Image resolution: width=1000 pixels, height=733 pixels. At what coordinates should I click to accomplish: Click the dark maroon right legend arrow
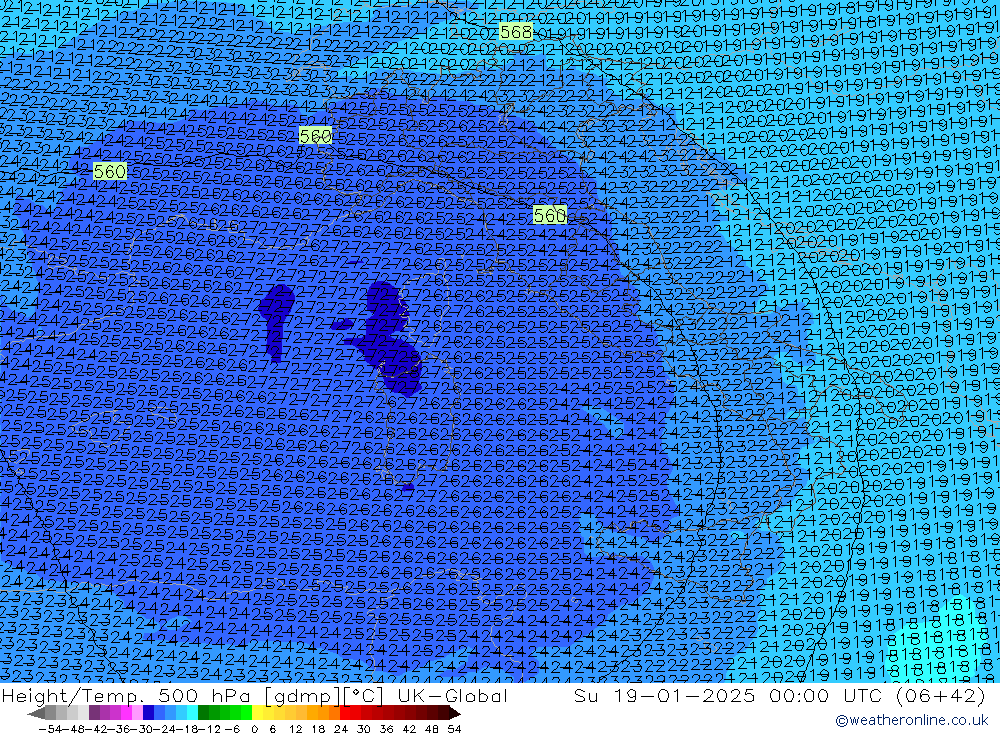[454, 713]
